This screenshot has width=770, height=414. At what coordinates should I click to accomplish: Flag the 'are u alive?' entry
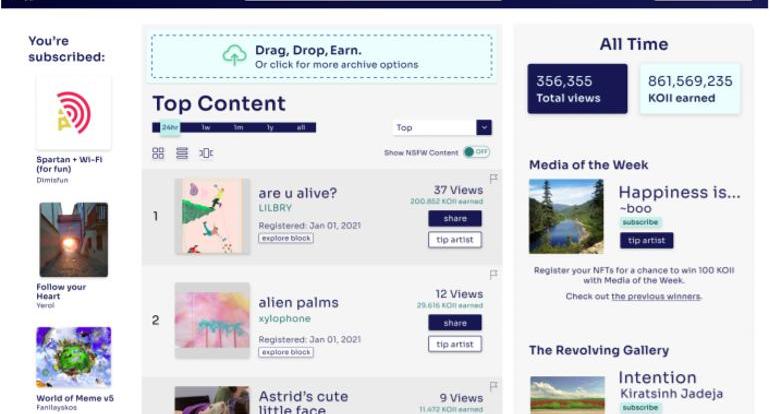click(494, 178)
